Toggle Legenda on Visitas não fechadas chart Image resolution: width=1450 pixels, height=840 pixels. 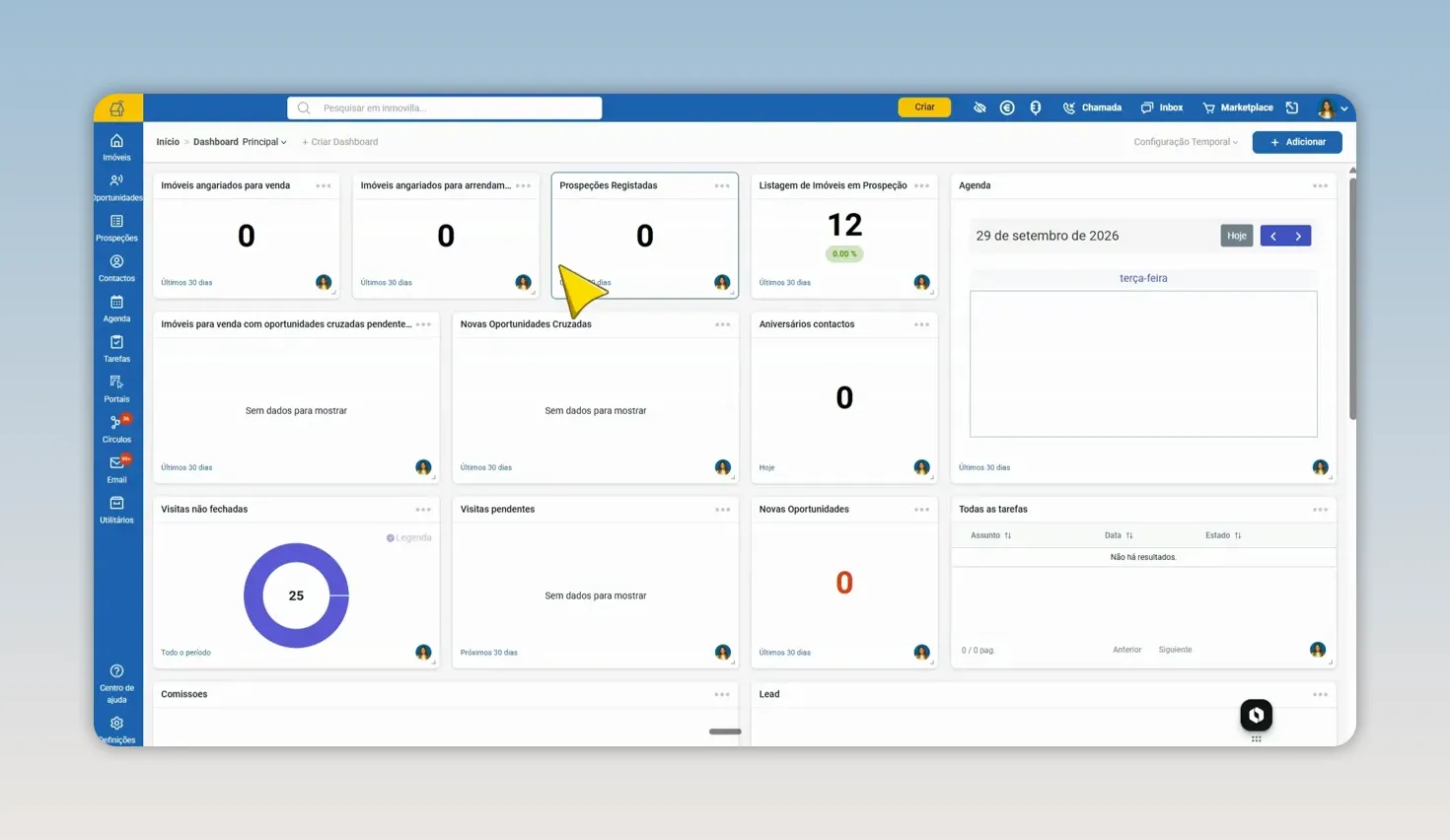pyautogui.click(x=409, y=537)
